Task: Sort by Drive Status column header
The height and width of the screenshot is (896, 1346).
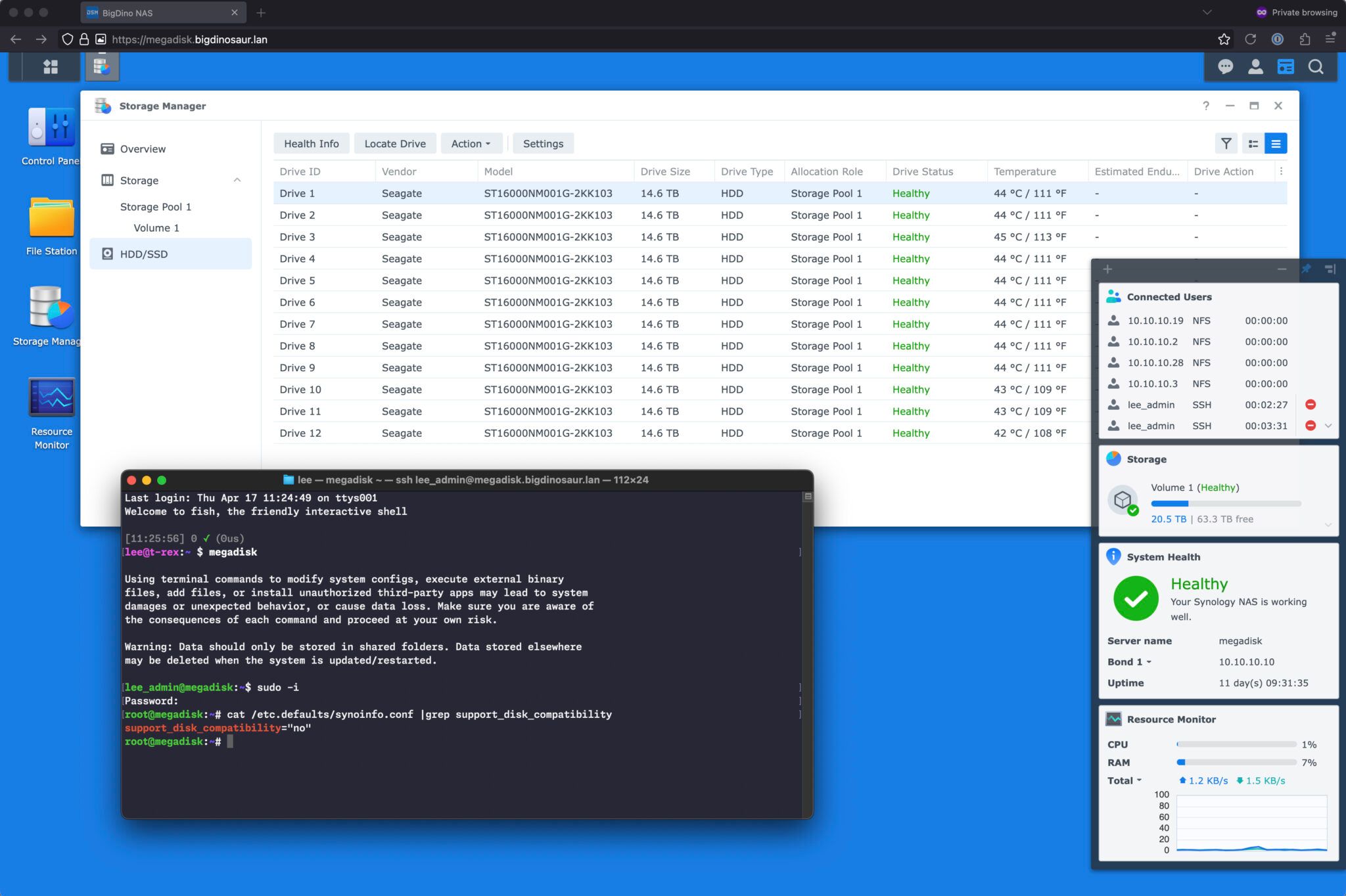Action: [x=936, y=171]
